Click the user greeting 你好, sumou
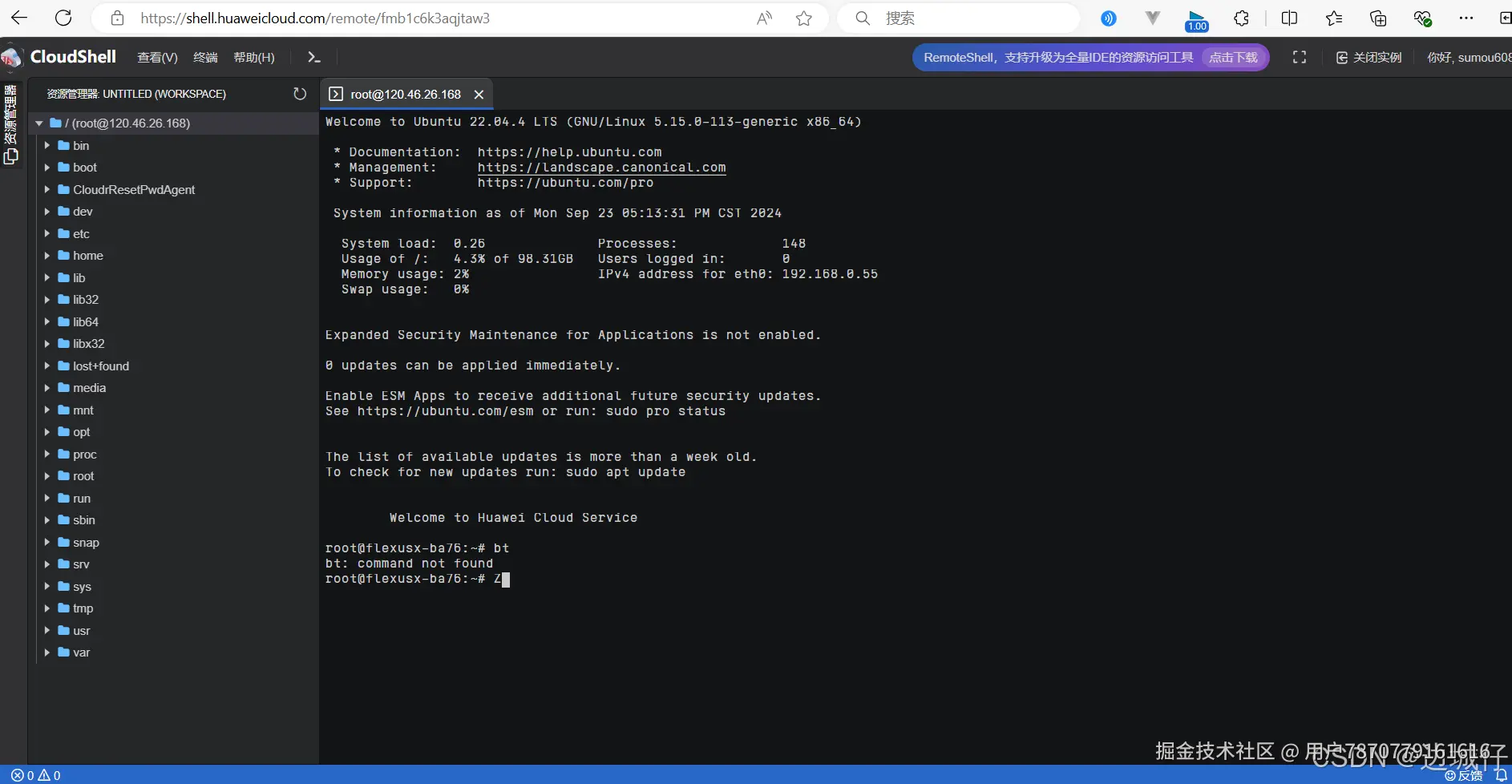Viewport: 1512px width, 784px height. pyautogui.click(x=1469, y=57)
